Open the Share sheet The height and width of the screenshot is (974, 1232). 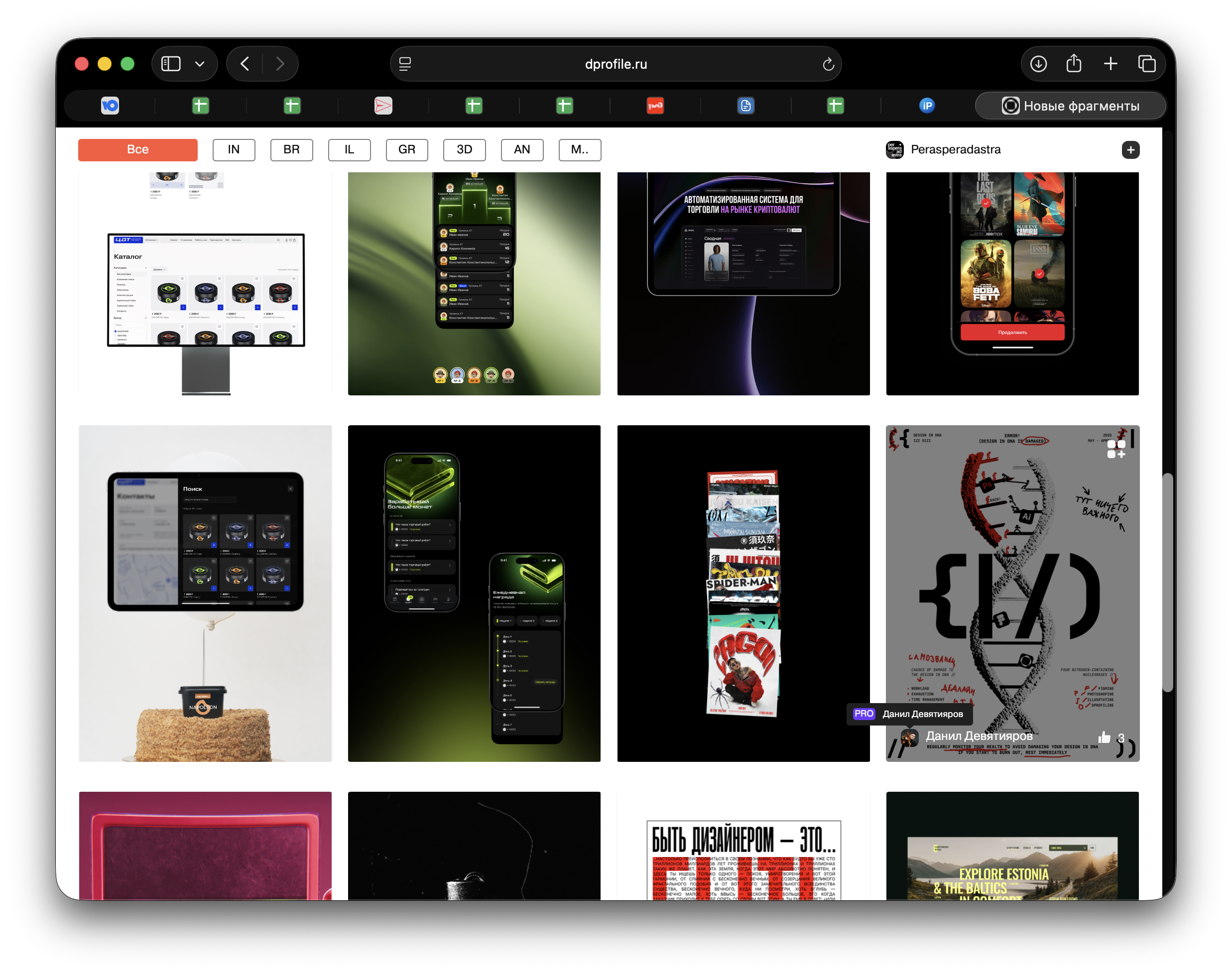(x=1074, y=63)
